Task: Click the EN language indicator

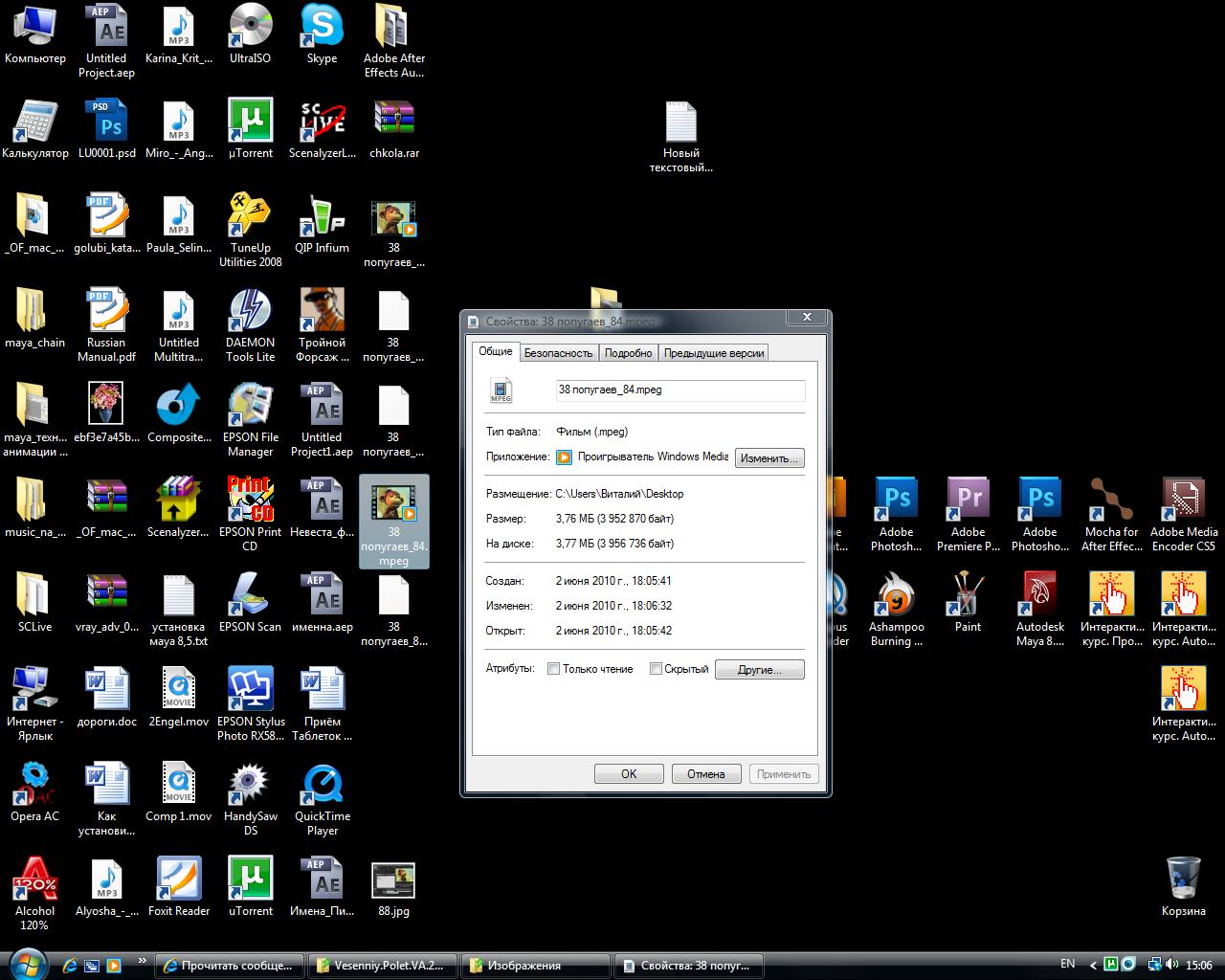Action: click(x=1068, y=964)
